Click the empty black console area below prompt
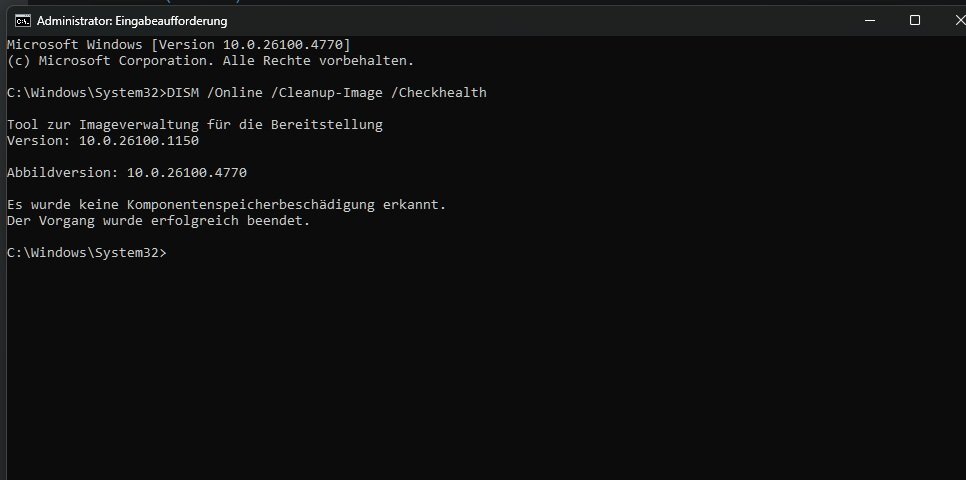Screen dimensions: 966x480 tap(481, 370)
